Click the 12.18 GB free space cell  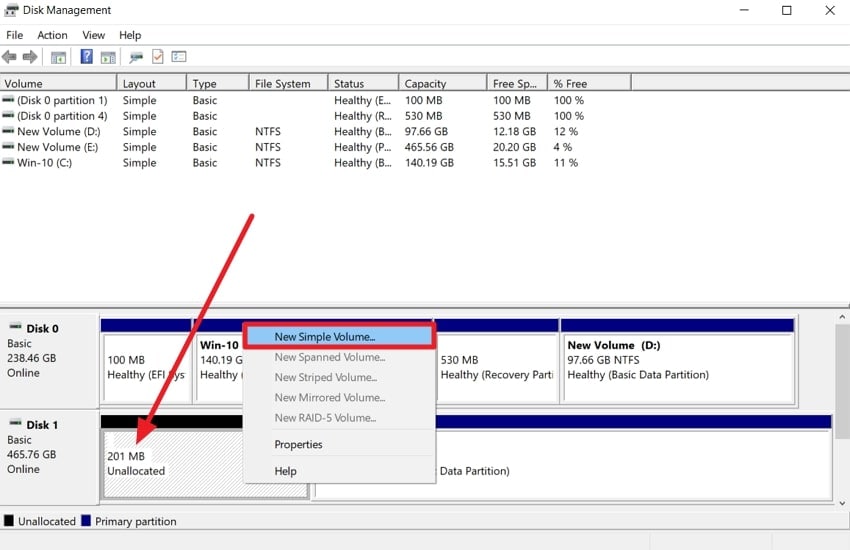514,131
